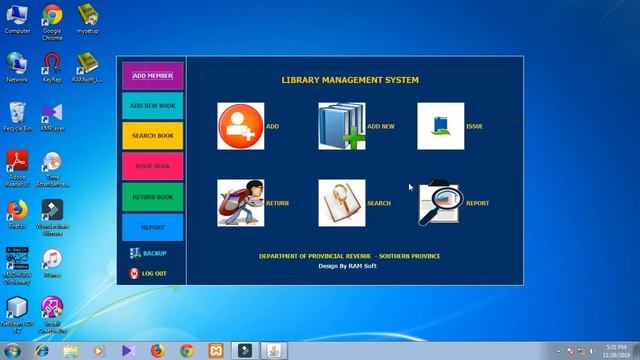Click the LOG OUT icon
The width and height of the screenshot is (640, 360).
click(134, 273)
